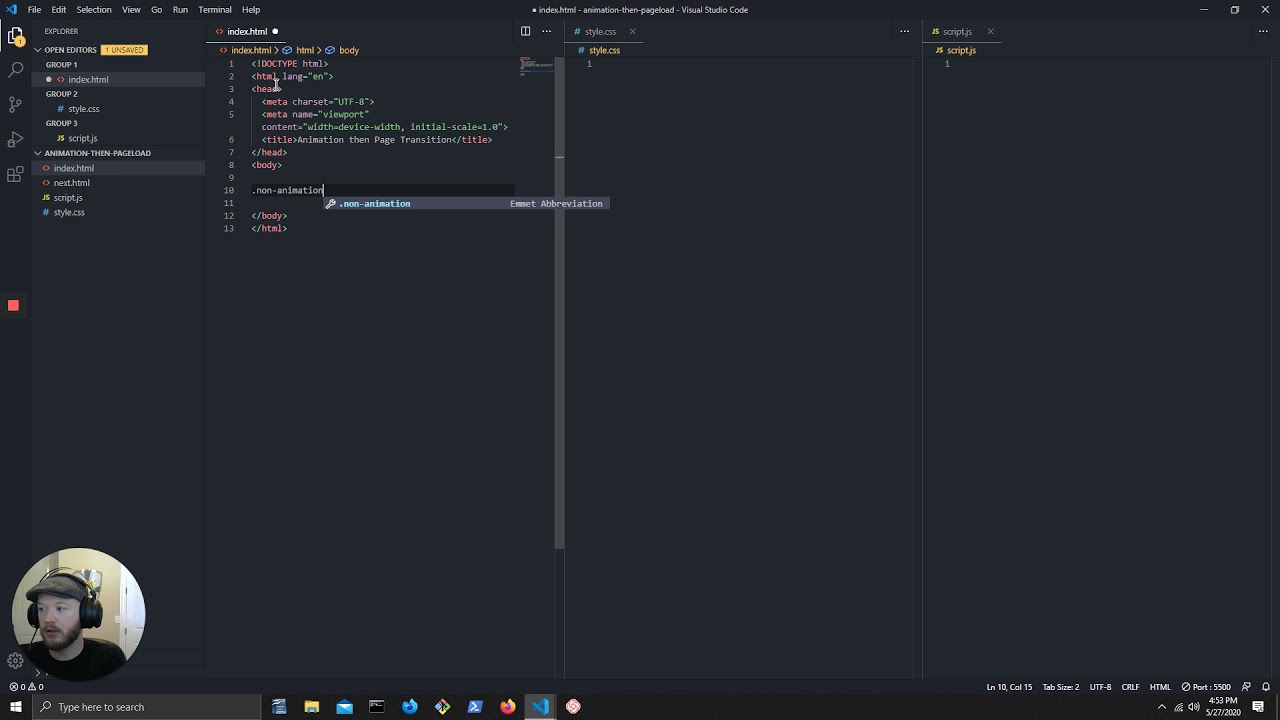Open the Terminal menu
Viewport: 1280px width, 720px height.
pyautogui.click(x=215, y=10)
